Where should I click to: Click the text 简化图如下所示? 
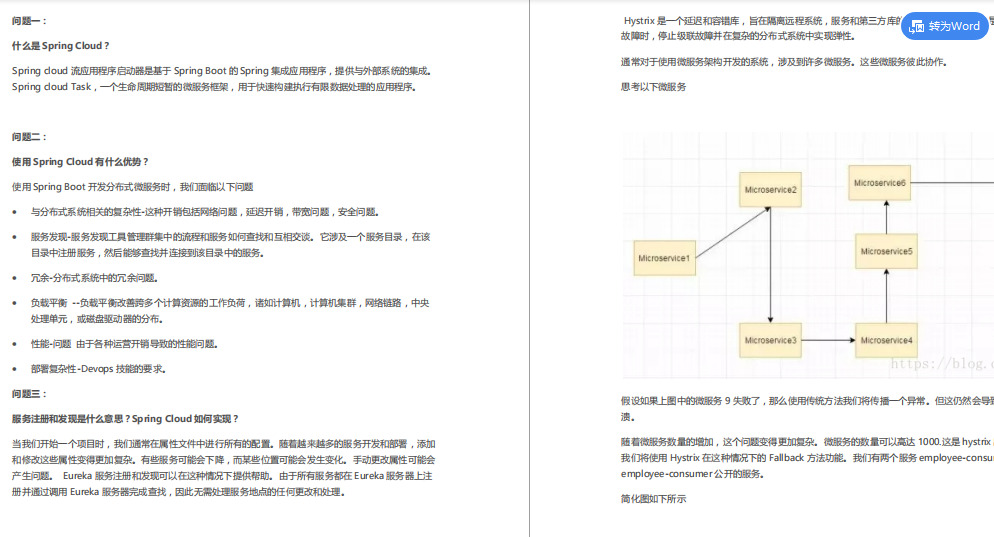point(654,499)
